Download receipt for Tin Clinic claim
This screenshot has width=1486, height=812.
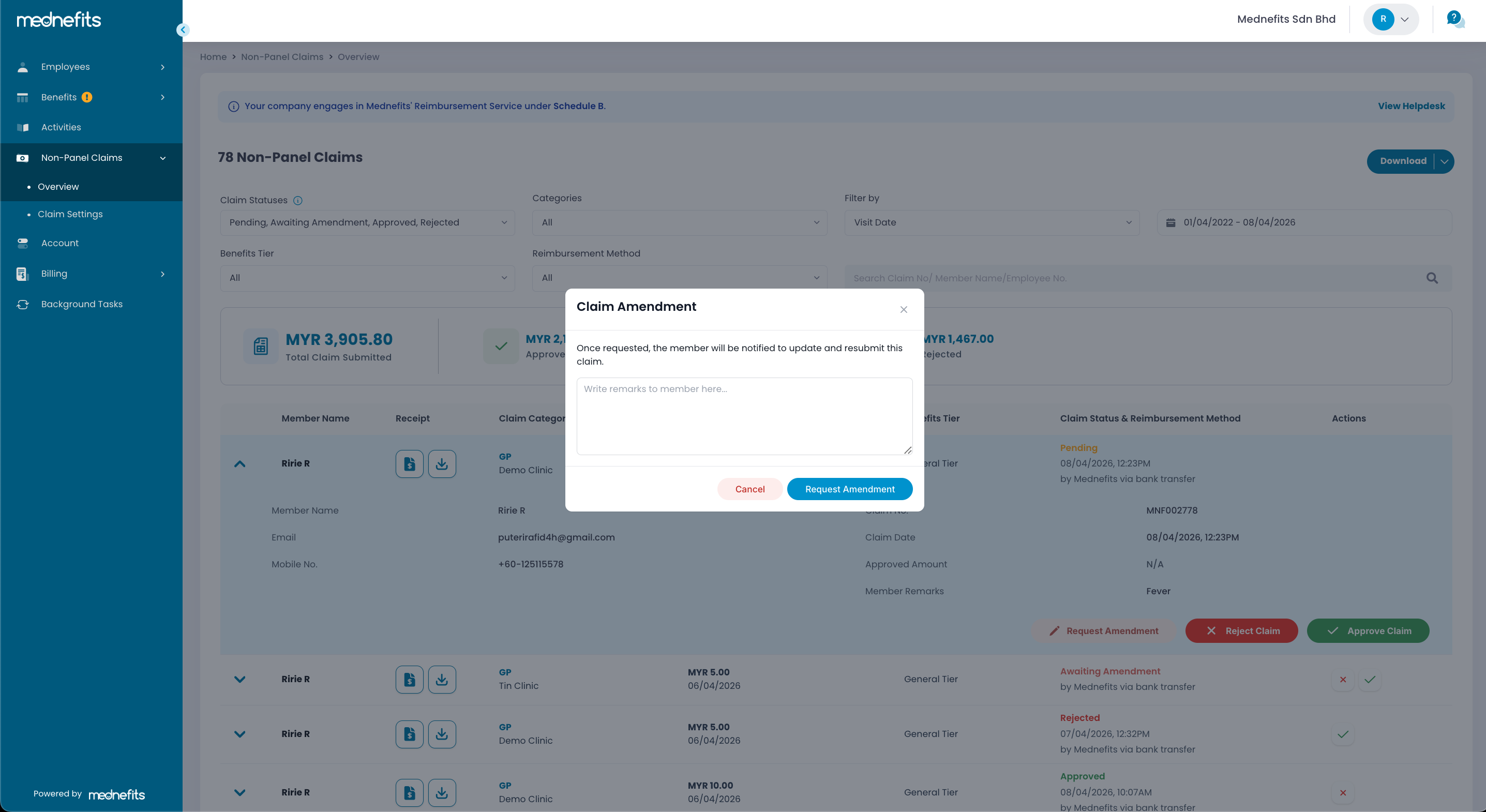pos(441,680)
